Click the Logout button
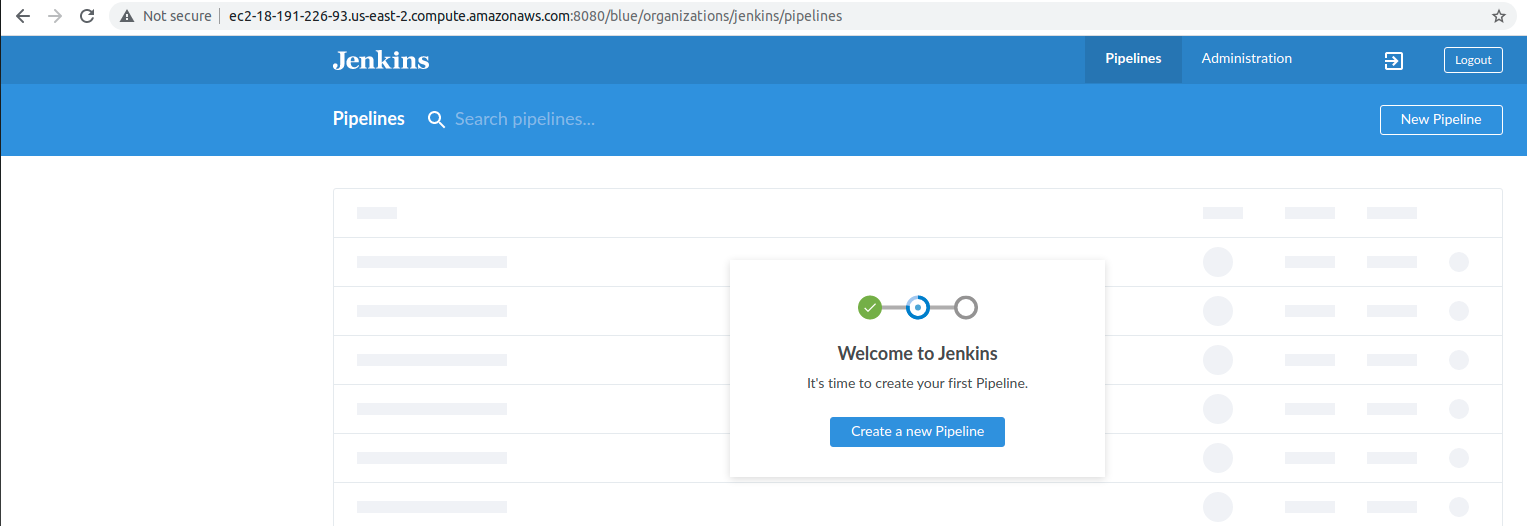Screen dimensions: 1527x526 [x=1473, y=60]
